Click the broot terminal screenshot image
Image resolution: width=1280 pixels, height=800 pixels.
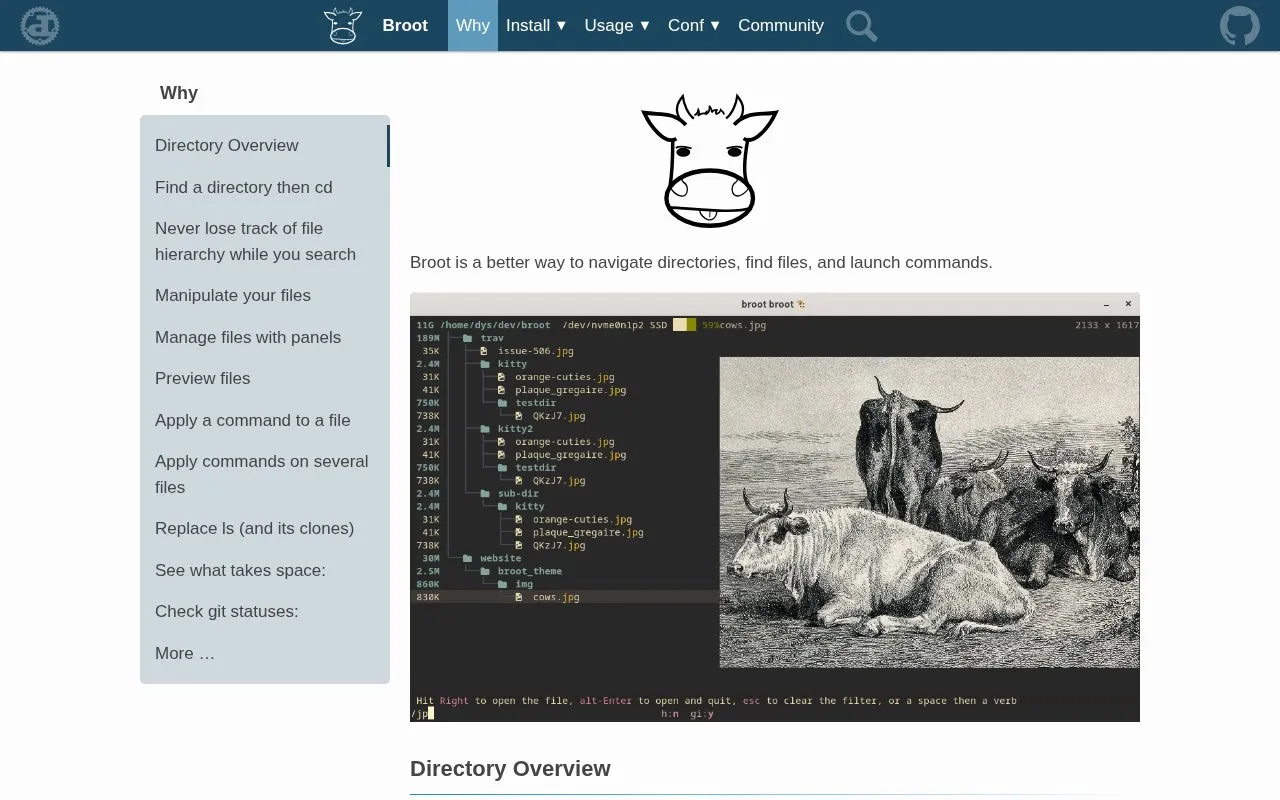(775, 507)
